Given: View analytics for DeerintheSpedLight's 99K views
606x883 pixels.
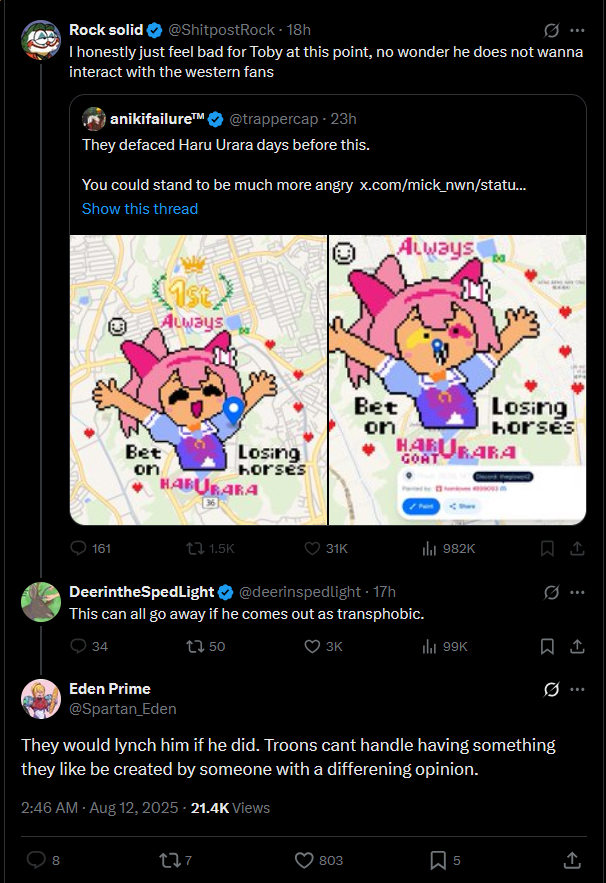Looking at the screenshot, I should (432, 646).
